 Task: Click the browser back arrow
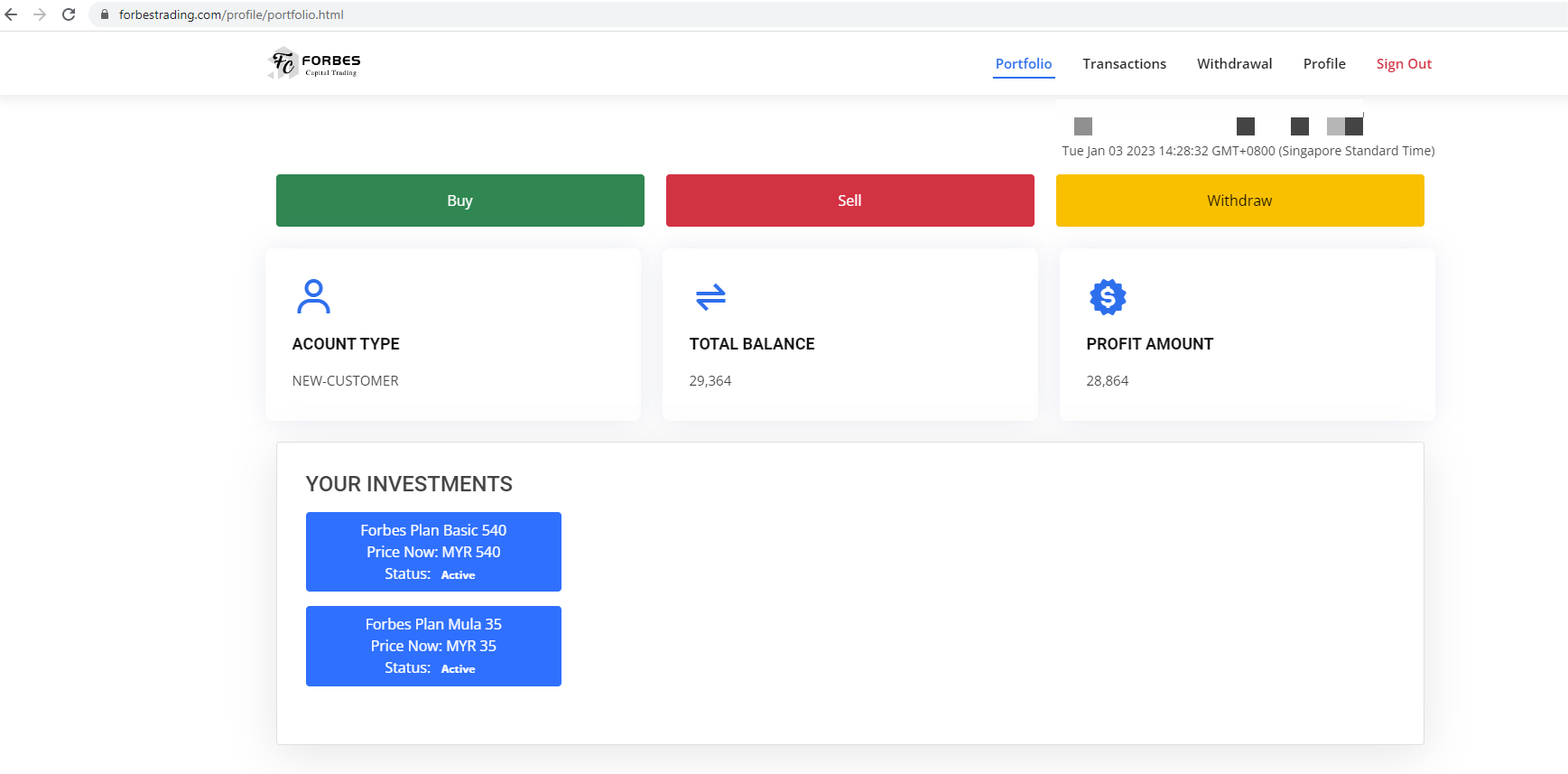click(x=11, y=14)
